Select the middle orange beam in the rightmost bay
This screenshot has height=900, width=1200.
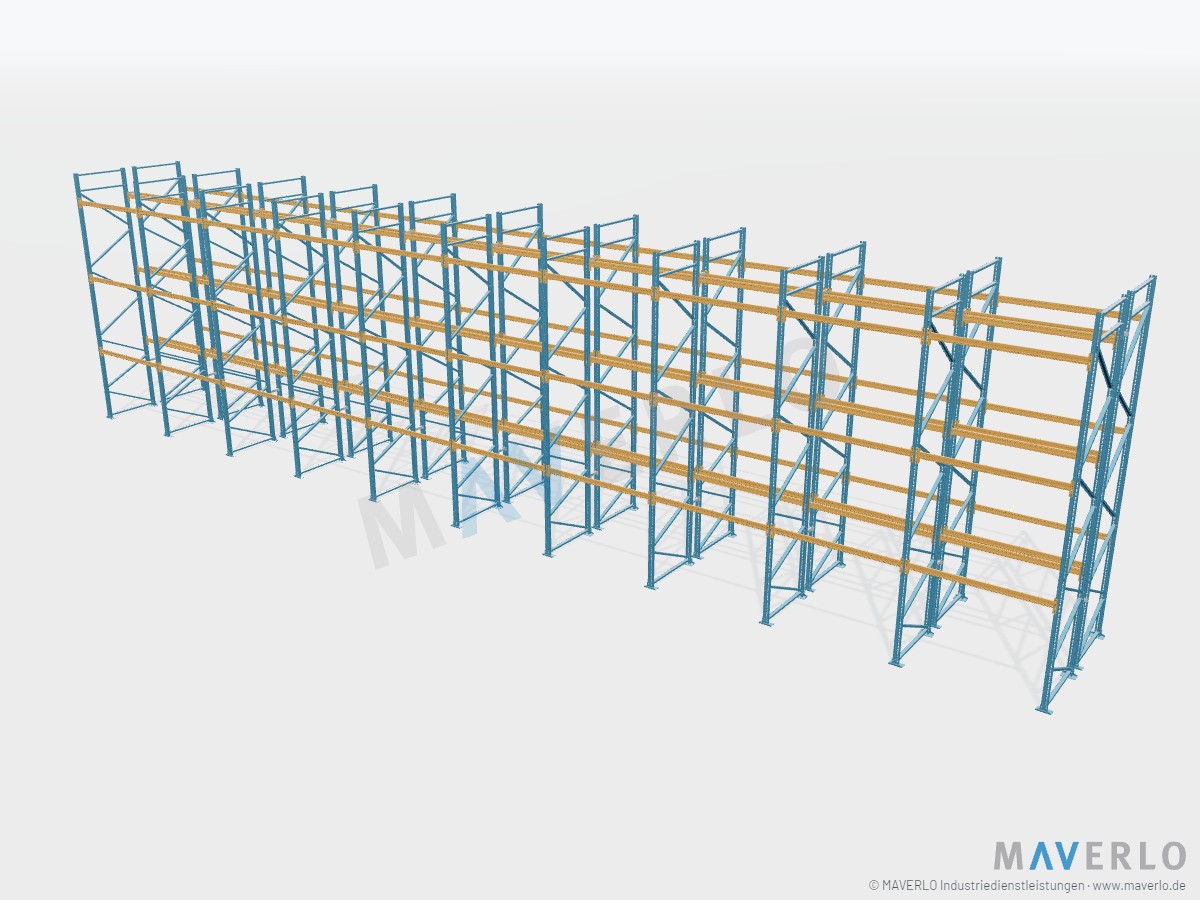pyautogui.click(x=997, y=472)
